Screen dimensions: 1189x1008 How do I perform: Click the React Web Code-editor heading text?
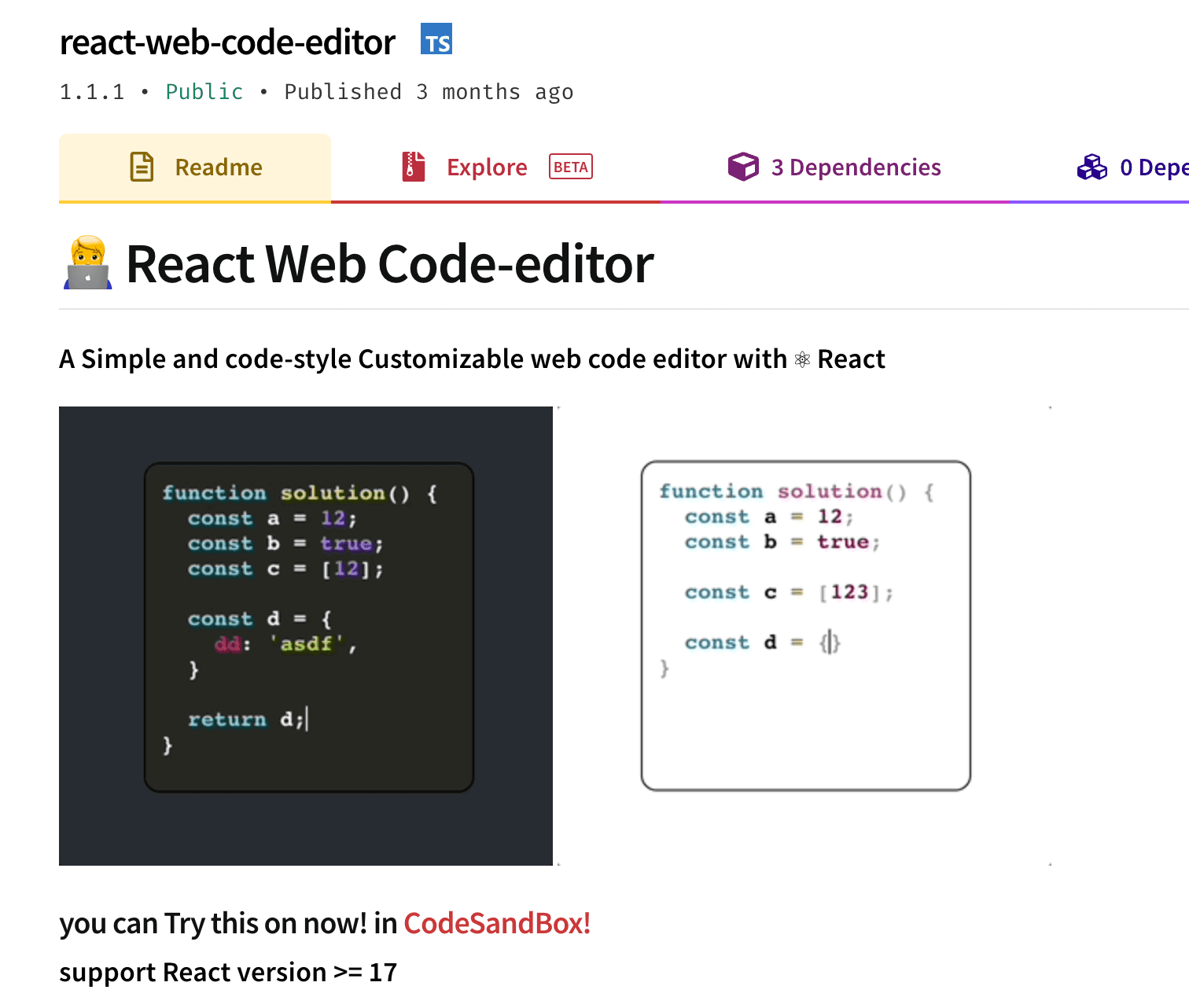tap(389, 264)
